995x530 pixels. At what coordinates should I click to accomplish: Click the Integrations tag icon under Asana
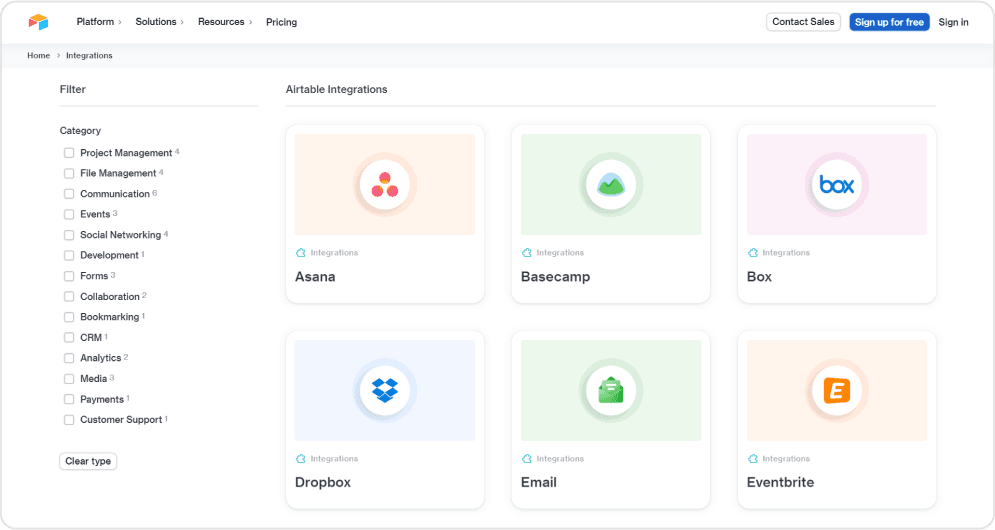pyautogui.click(x=301, y=253)
